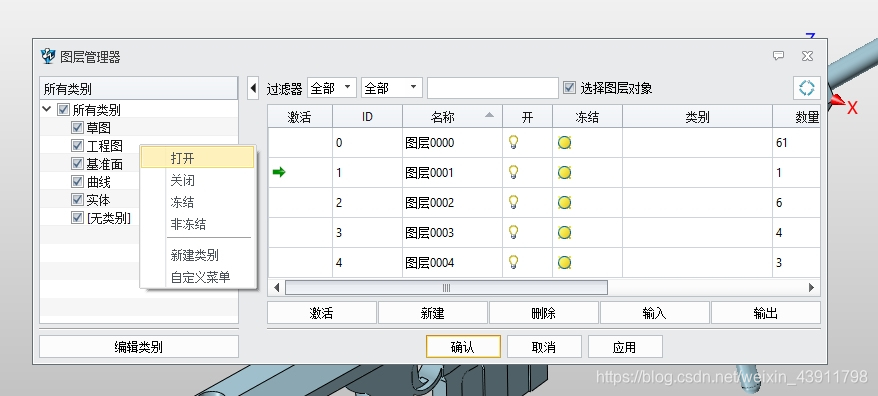Click the freeze circle icon for 图层0004
Image resolution: width=878 pixels, height=396 pixels.
564,262
